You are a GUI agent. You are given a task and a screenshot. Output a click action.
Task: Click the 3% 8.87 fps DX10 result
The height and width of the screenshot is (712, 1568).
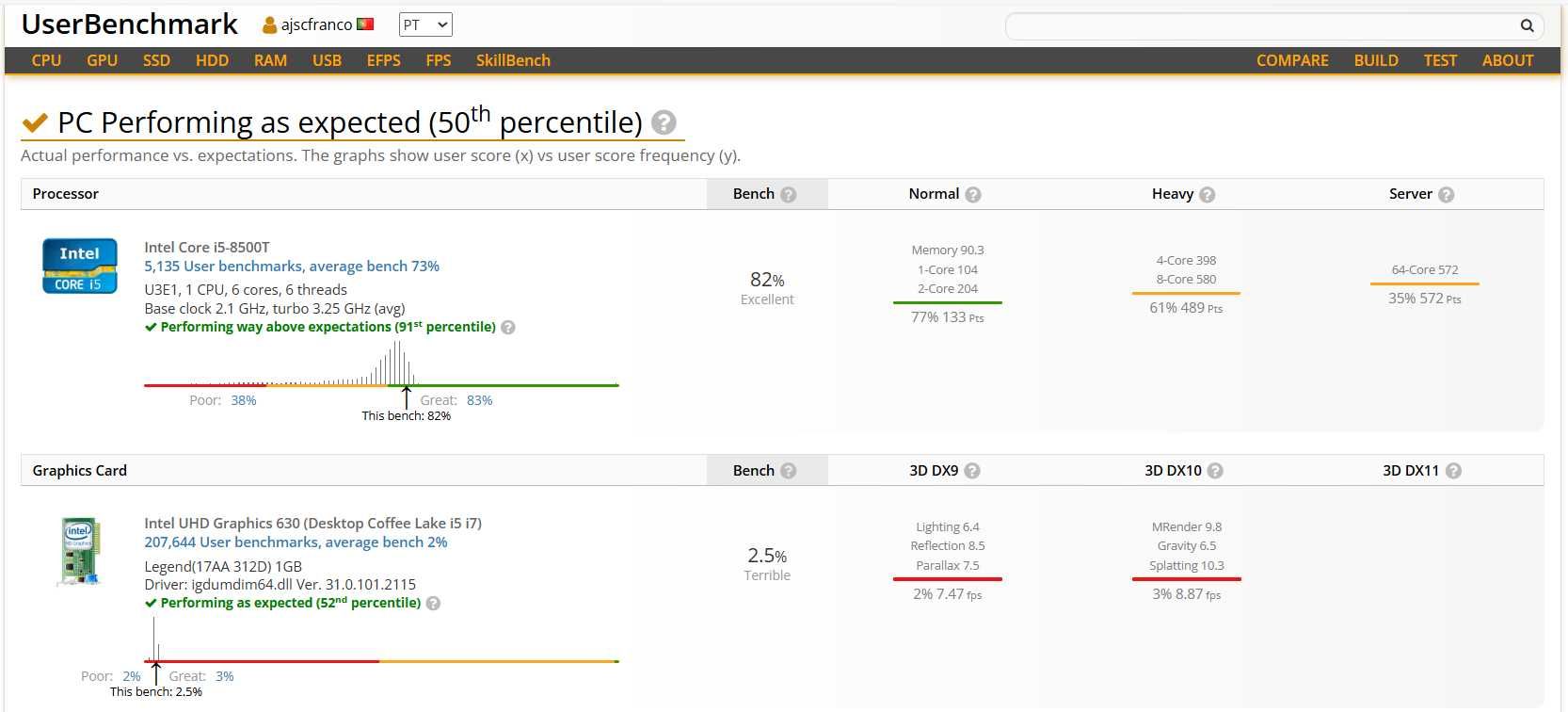pyautogui.click(x=1186, y=594)
